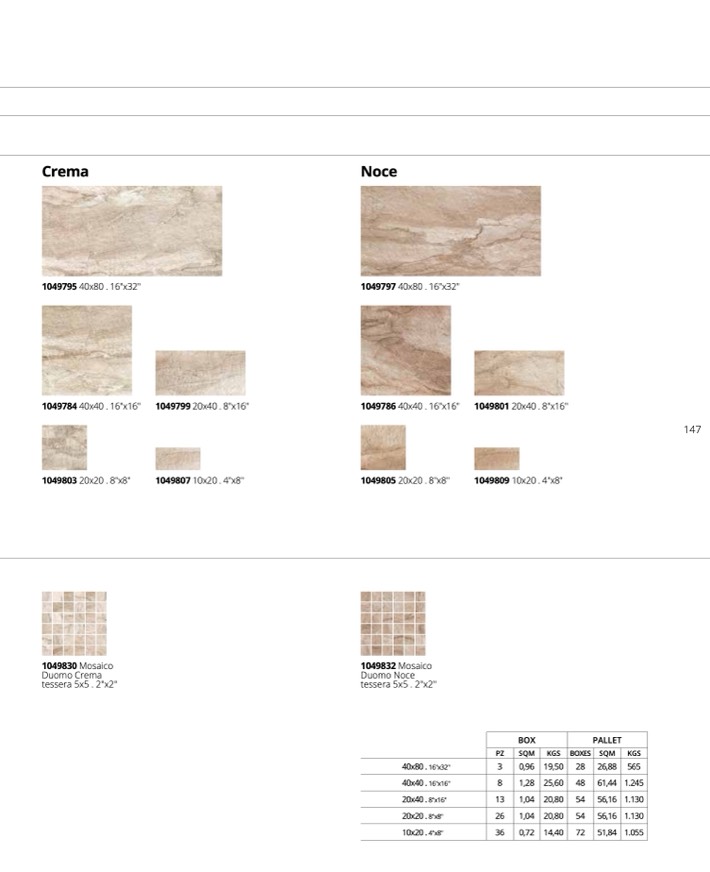This screenshot has height=872, width=710.
Task: Select the Crema 20x40 tile swatch 1049799
Action: pos(200,372)
